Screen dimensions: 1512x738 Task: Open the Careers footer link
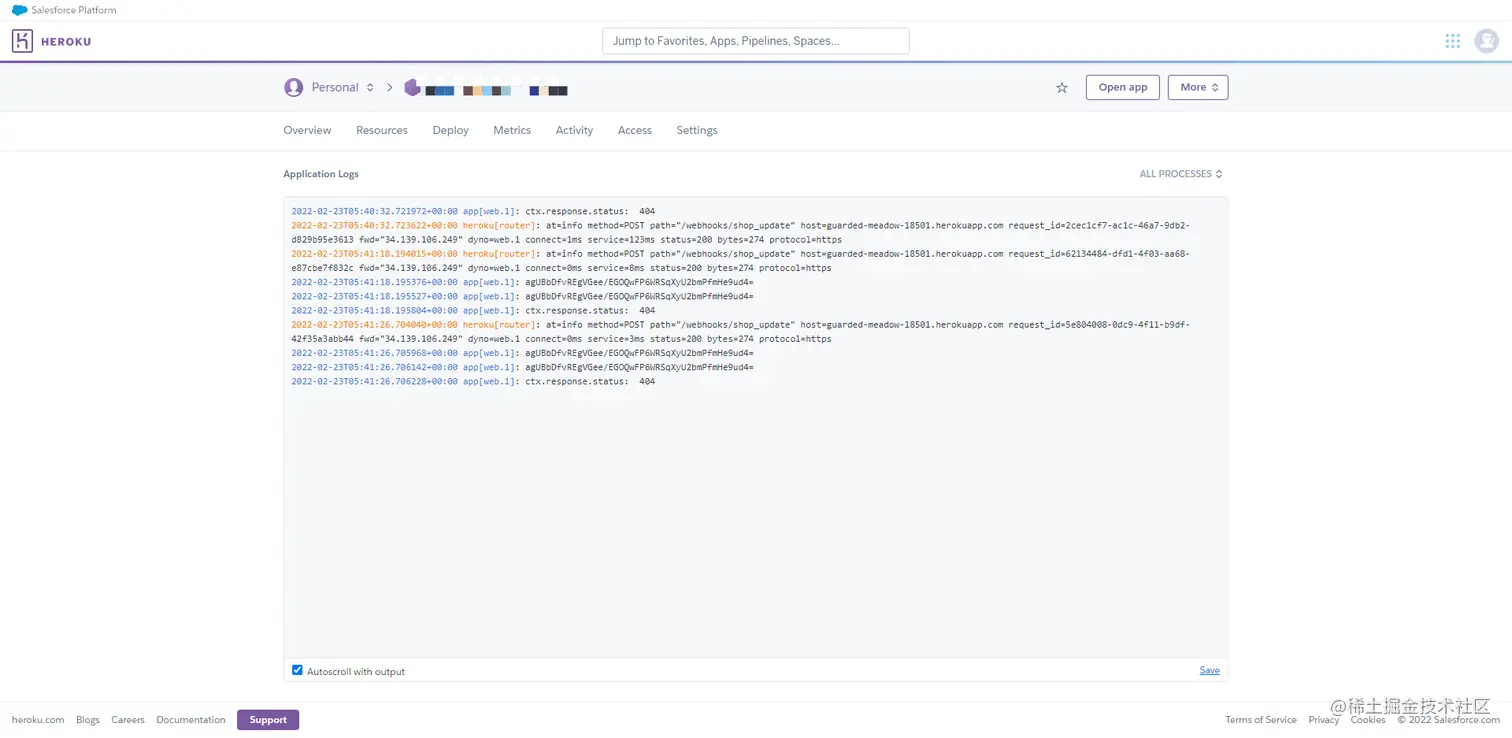coord(128,720)
